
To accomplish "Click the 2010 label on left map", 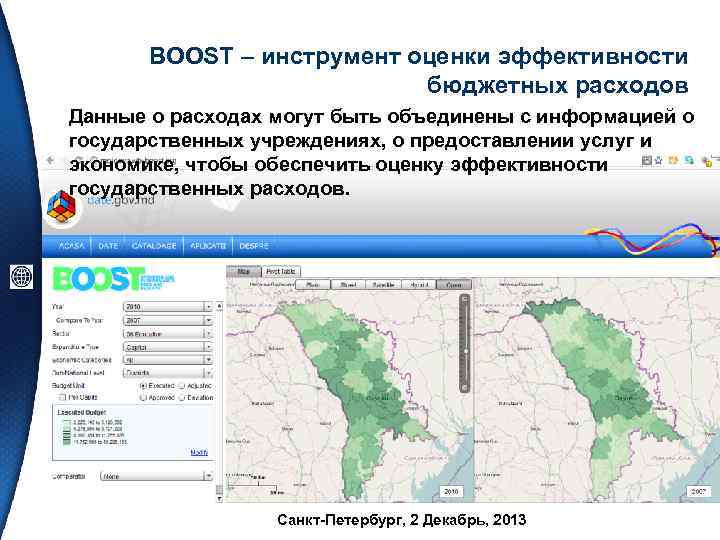I will click(451, 491).
